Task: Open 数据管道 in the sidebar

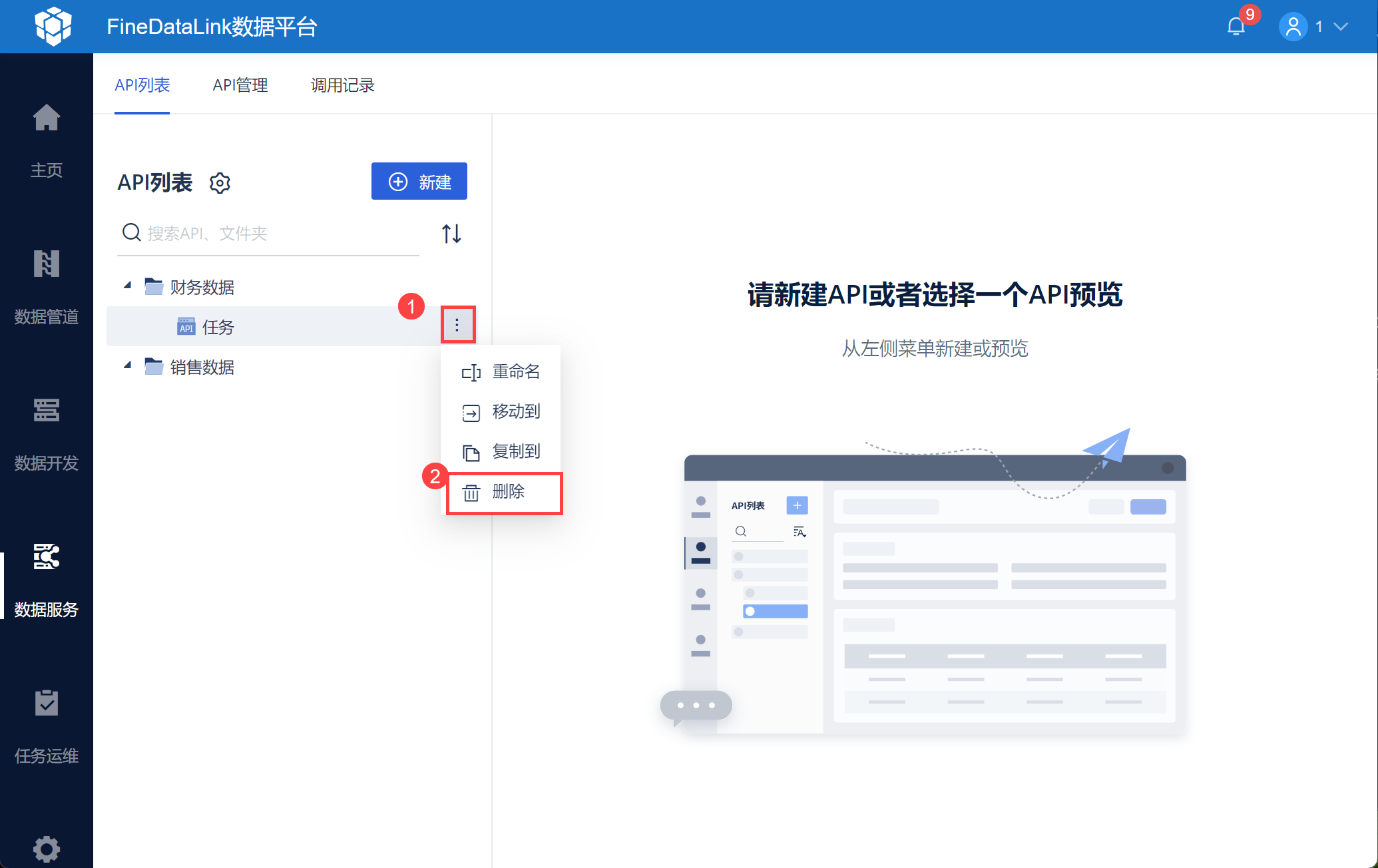Action: pos(47,288)
